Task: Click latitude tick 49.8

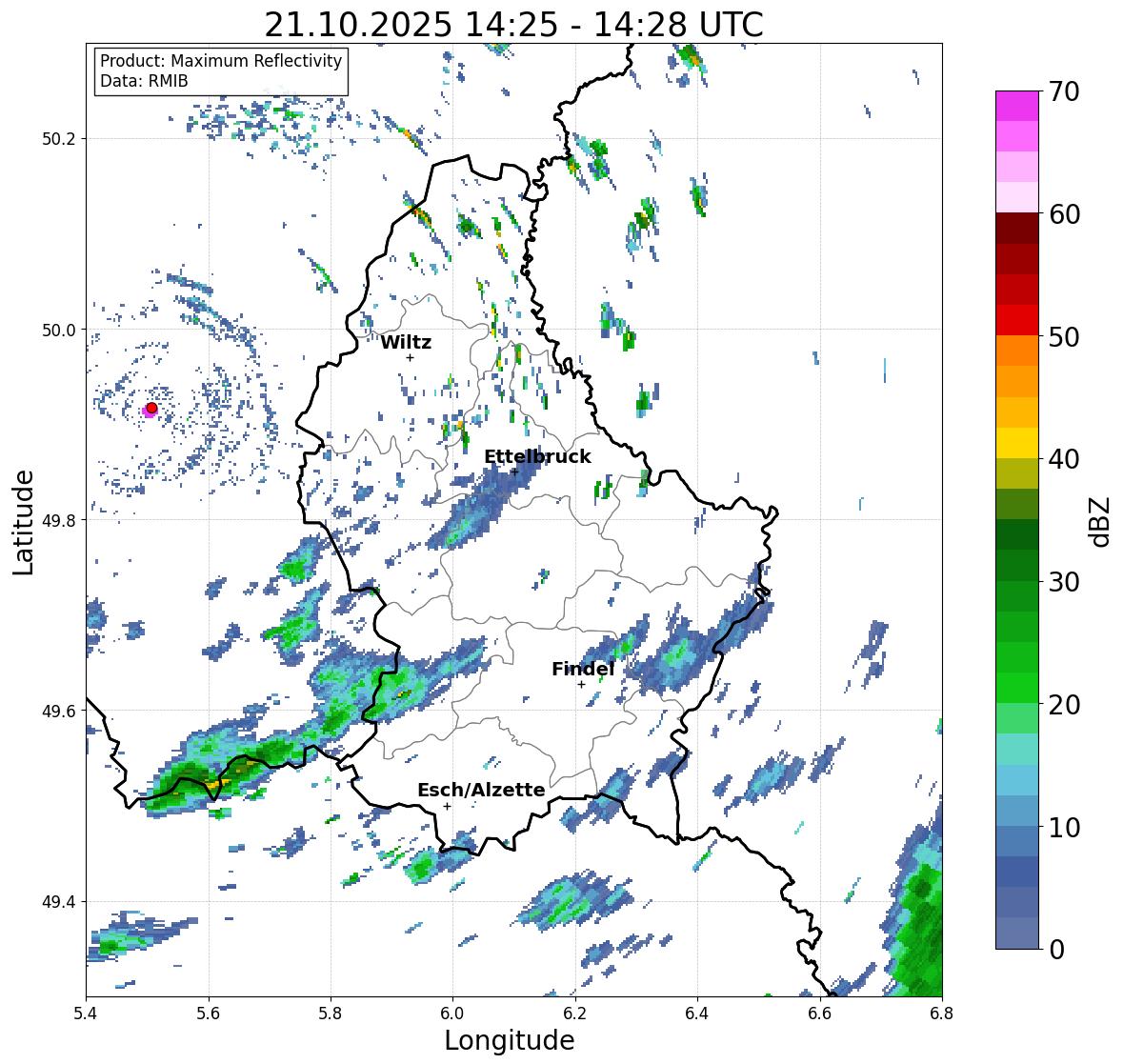Action: (x=59, y=520)
